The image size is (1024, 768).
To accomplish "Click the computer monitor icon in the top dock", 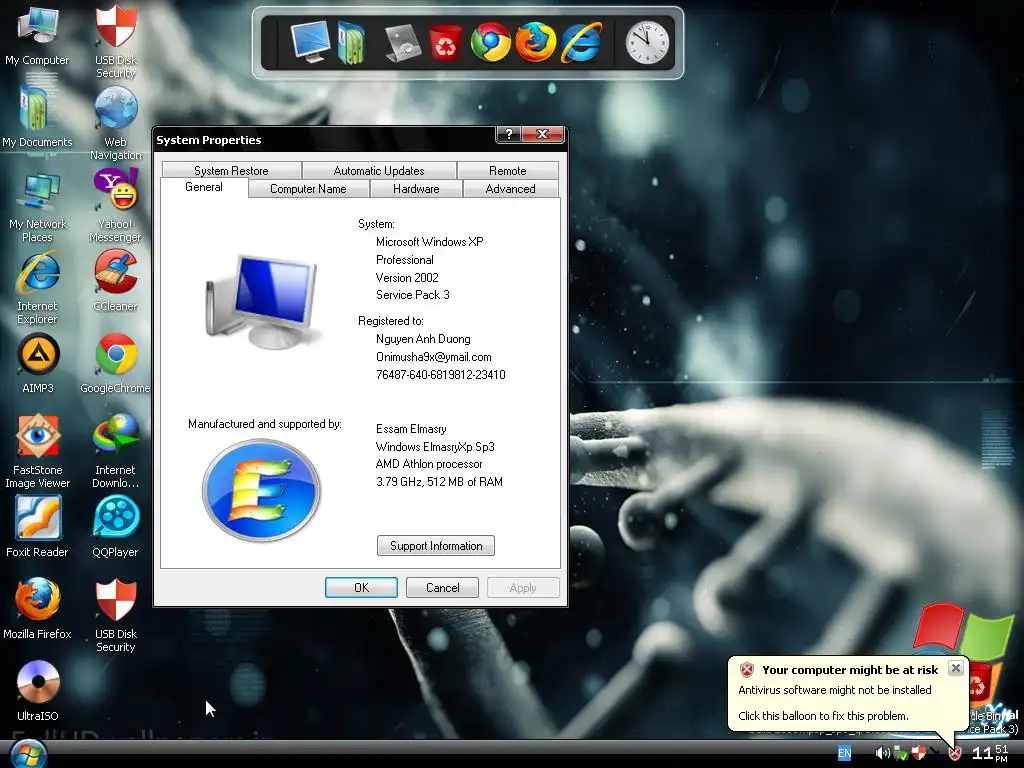I will pyautogui.click(x=310, y=42).
